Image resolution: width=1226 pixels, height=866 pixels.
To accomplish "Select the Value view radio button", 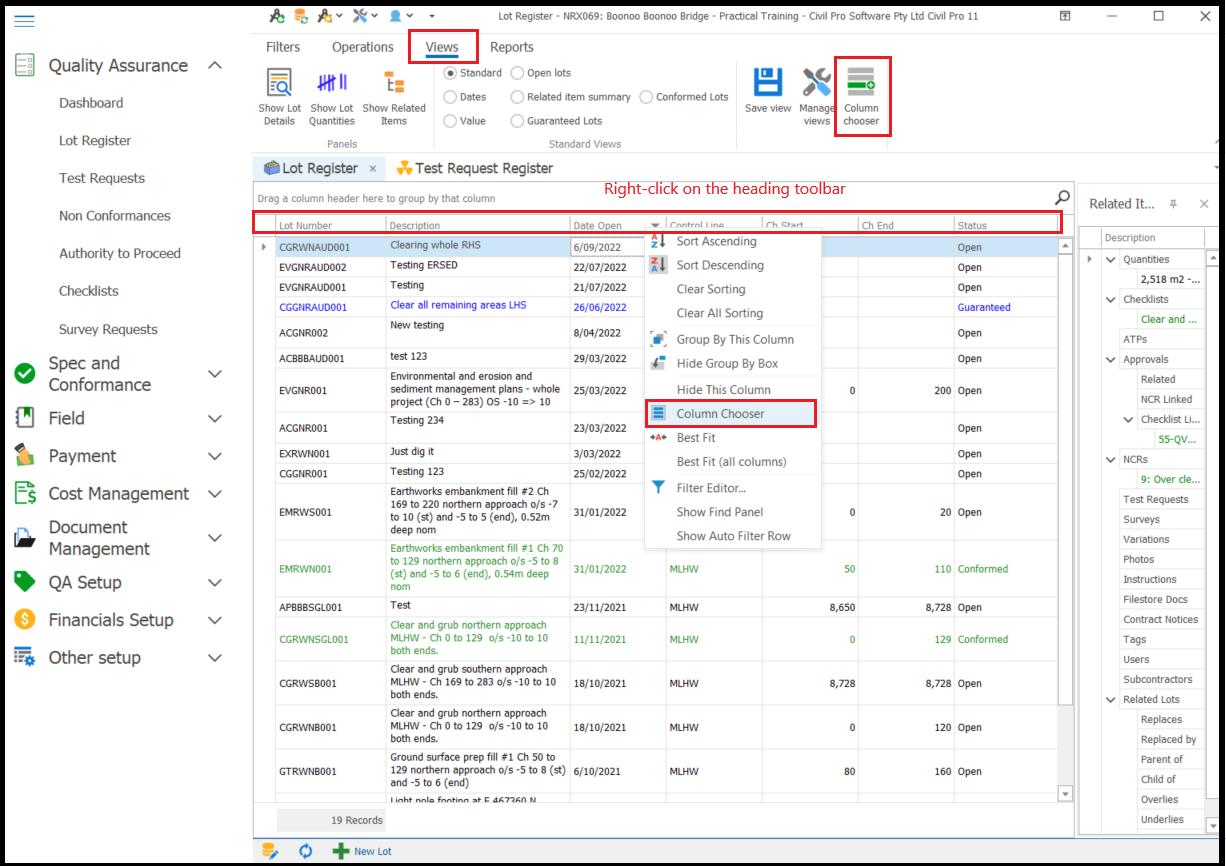I will click(451, 121).
